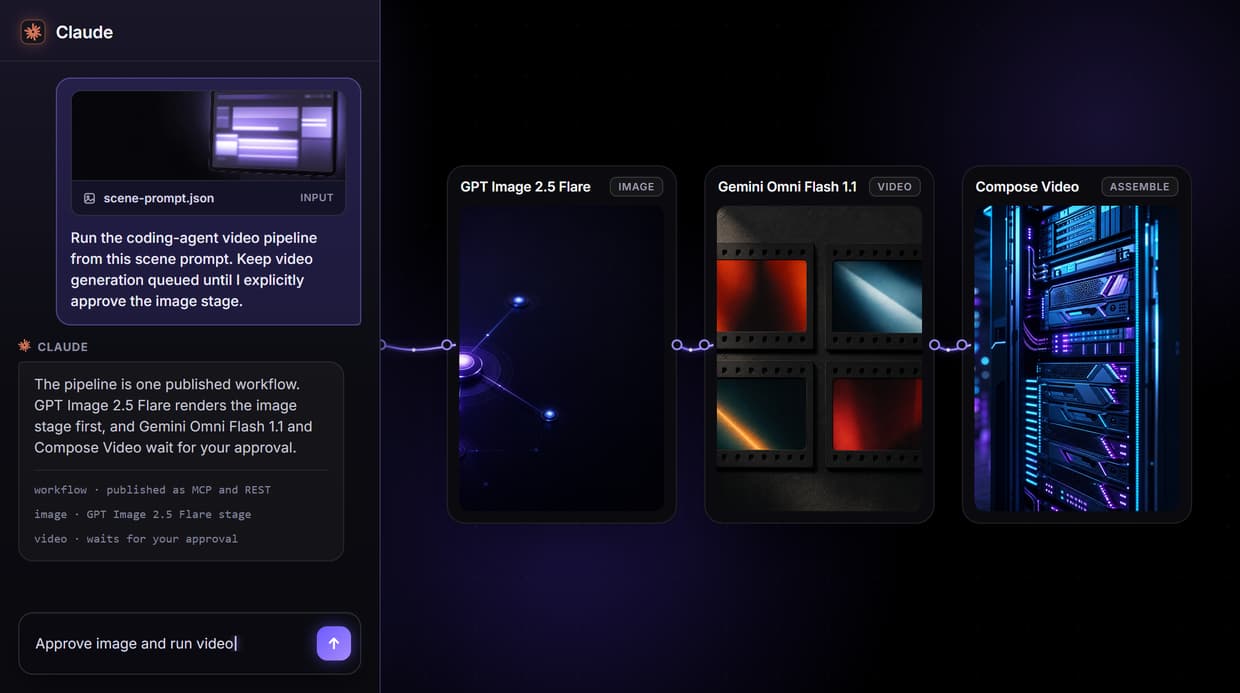Click the VIDEO badge on second node
Viewport: 1240px width, 693px height.
[x=894, y=186]
